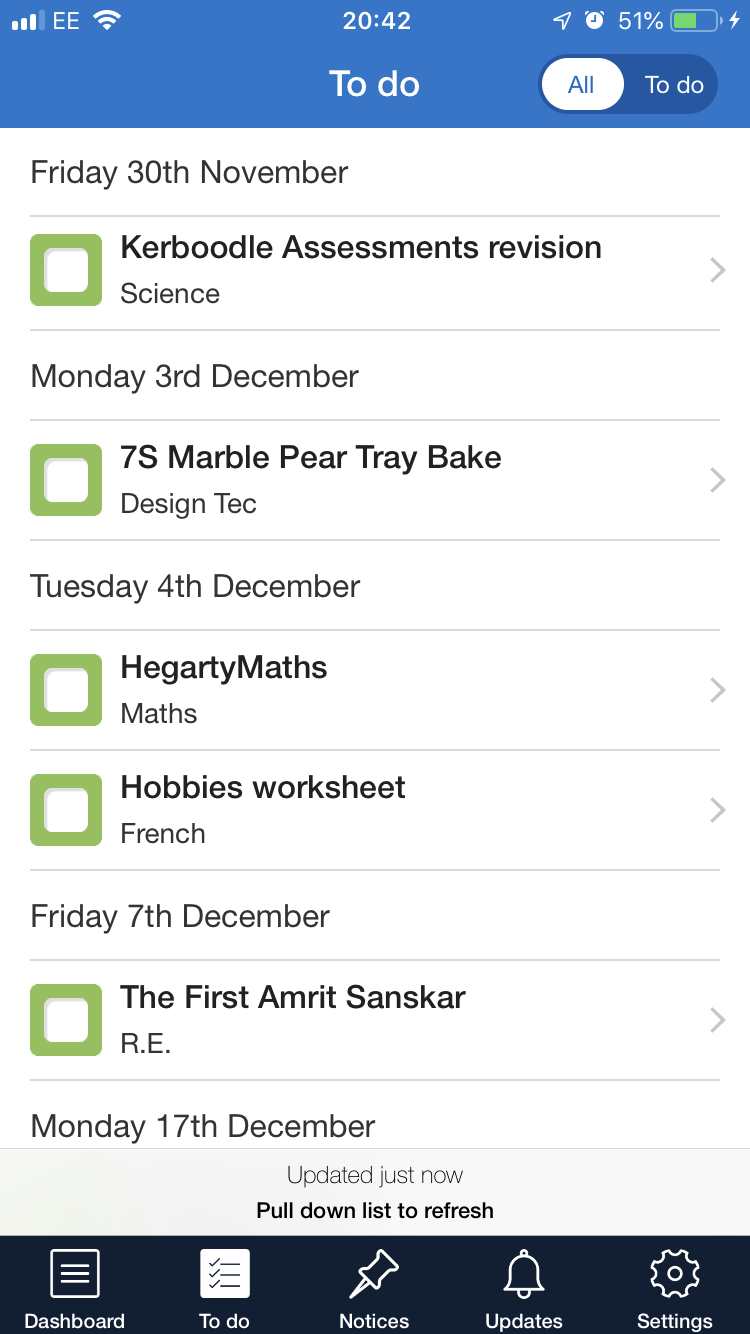750x1334 pixels.
Task: Expand Kerboodle Assessments revision chevron
Action: click(x=716, y=270)
